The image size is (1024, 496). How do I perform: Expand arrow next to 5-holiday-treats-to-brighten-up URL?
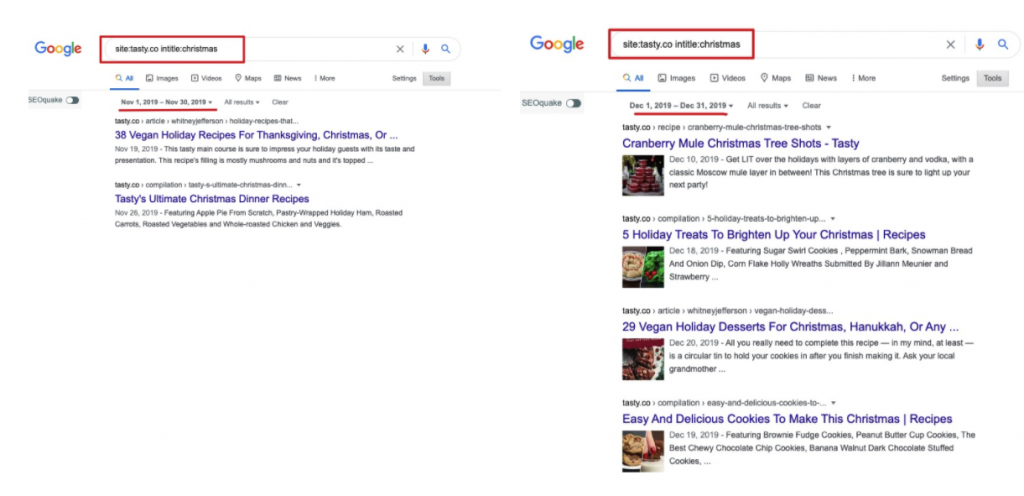coord(833,219)
